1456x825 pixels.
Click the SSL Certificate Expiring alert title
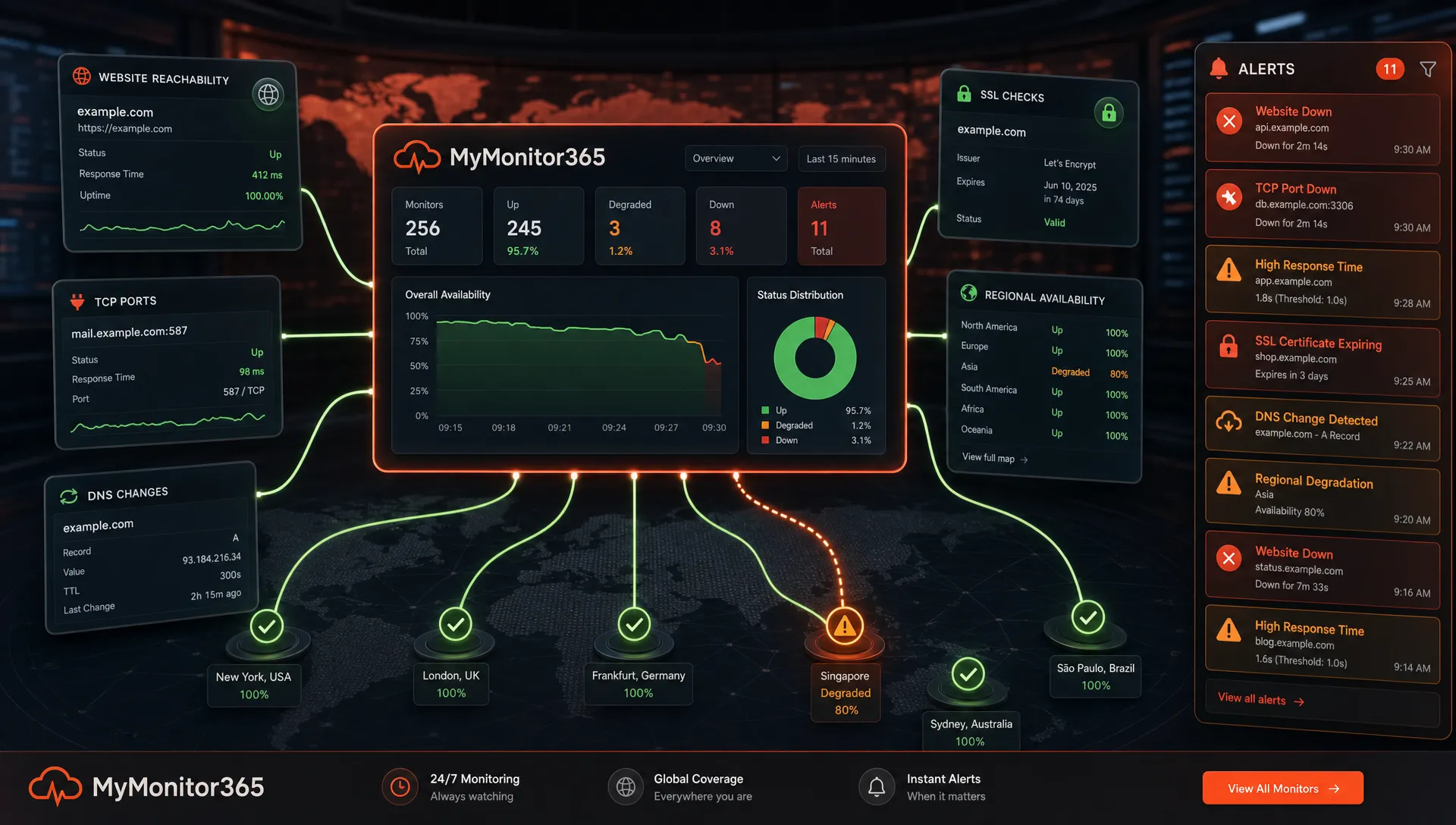pyautogui.click(x=1318, y=343)
